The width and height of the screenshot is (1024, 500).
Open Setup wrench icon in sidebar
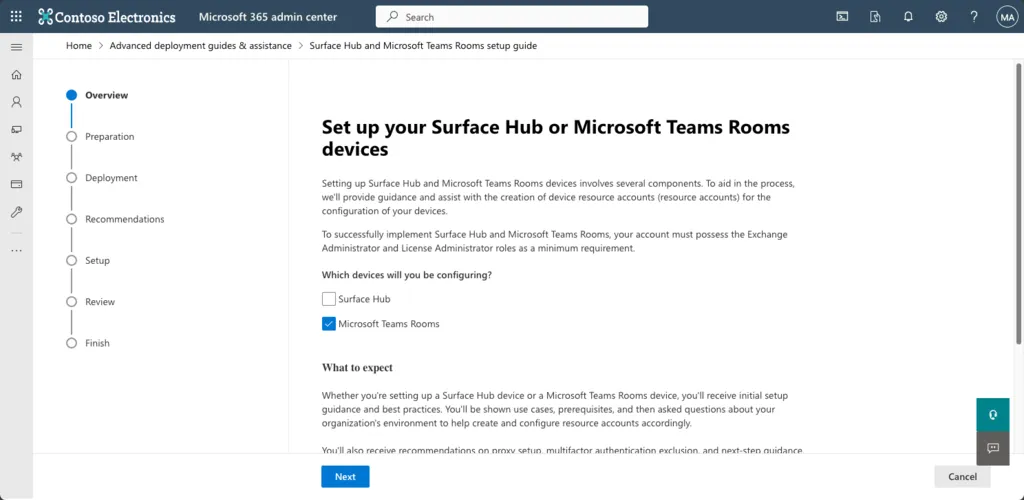click(x=16, y=211)
